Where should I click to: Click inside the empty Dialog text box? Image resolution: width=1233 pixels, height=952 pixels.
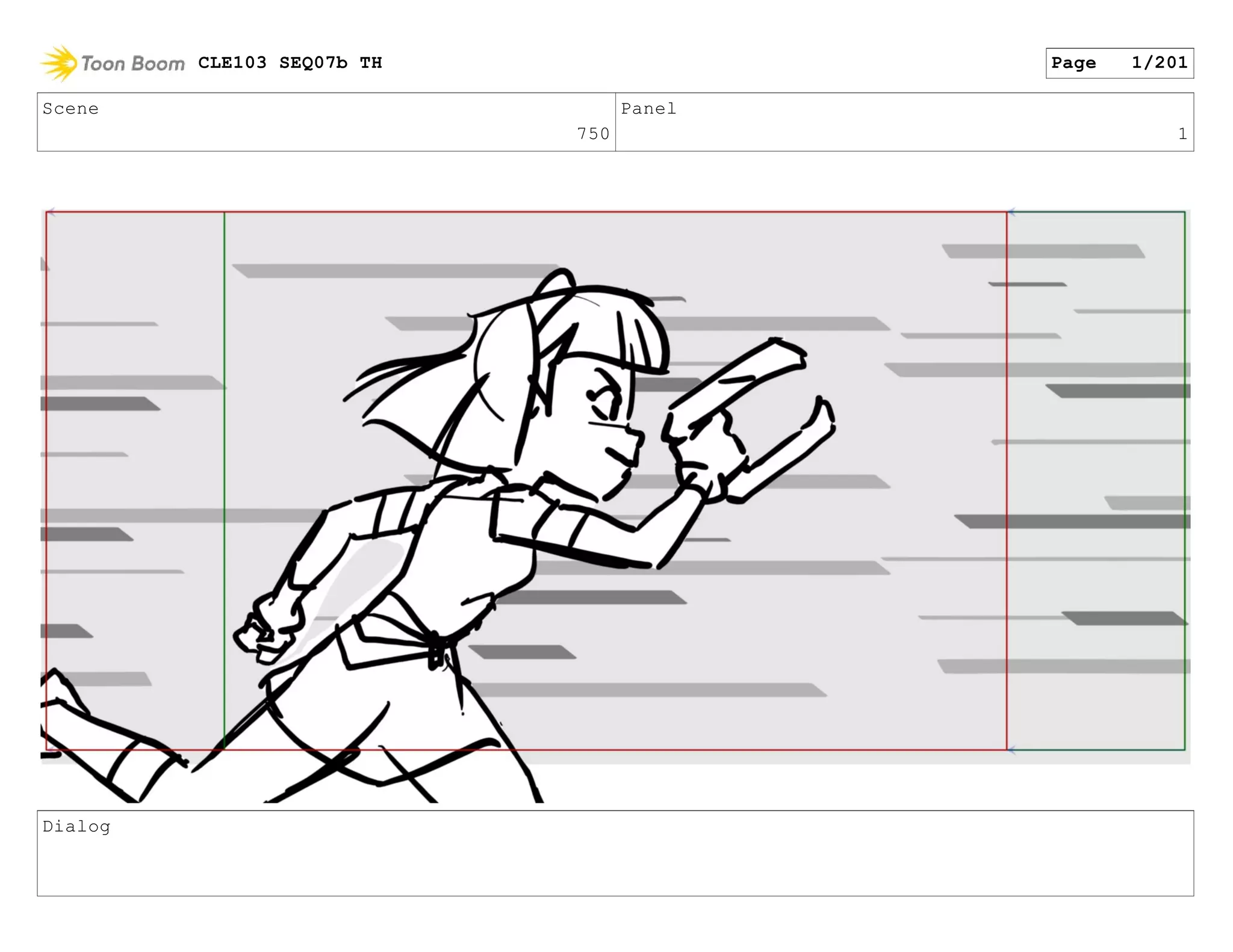pos(615,864)
